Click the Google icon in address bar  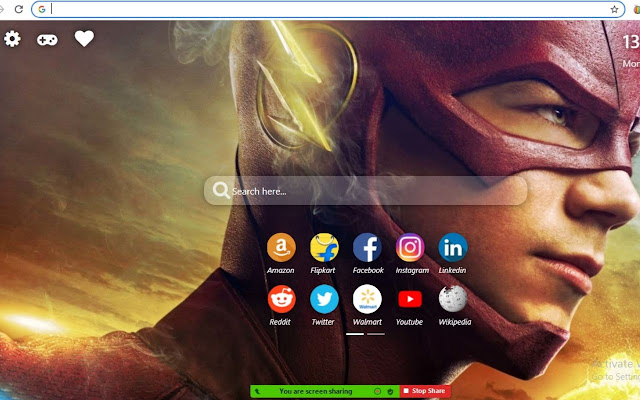click(x=42, y=9)
